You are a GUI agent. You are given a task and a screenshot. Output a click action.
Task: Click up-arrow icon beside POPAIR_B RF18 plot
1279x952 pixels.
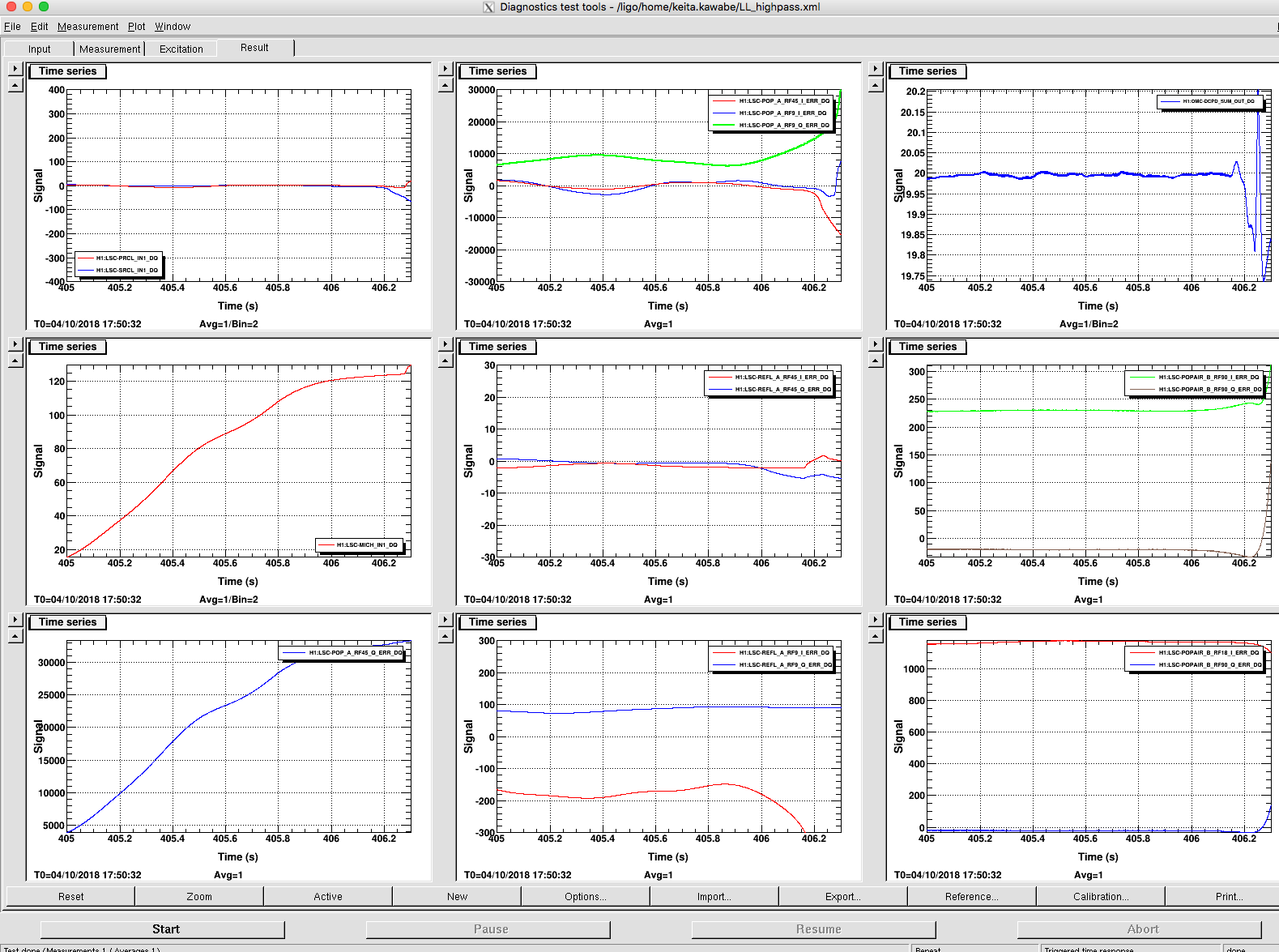pos(876,636)
